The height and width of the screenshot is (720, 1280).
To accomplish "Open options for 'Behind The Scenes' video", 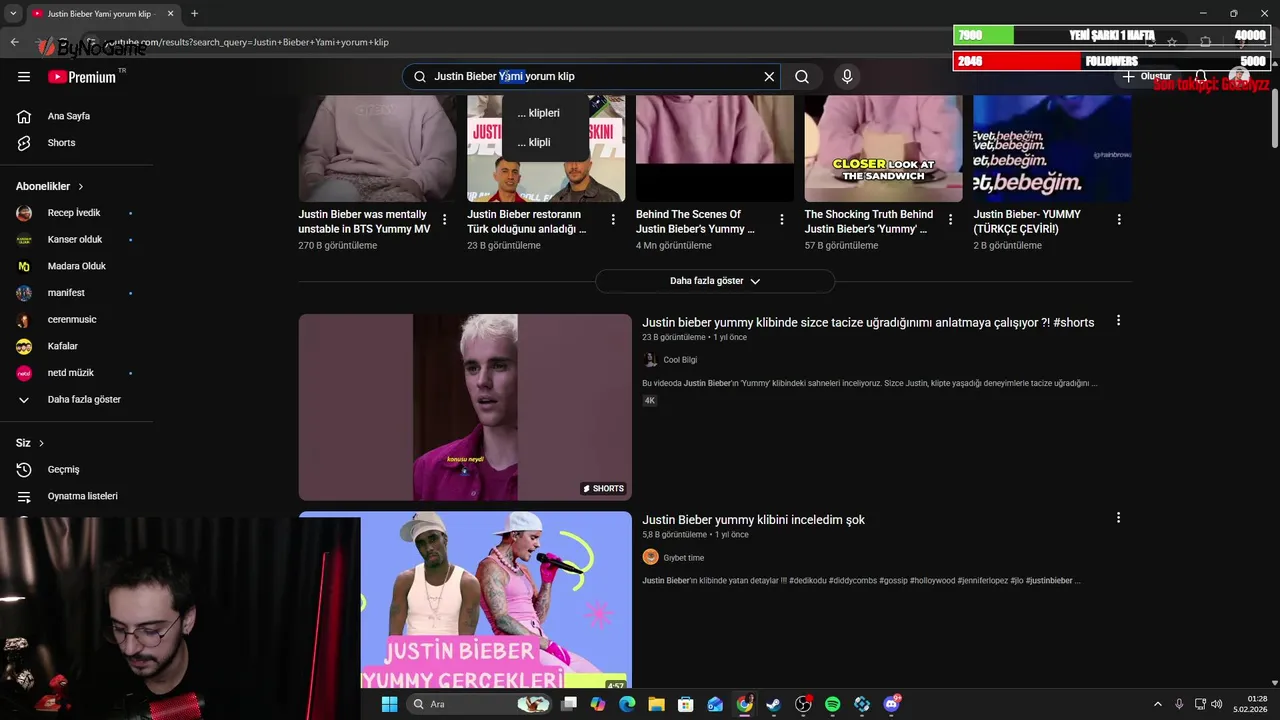I will coord(782,219).
